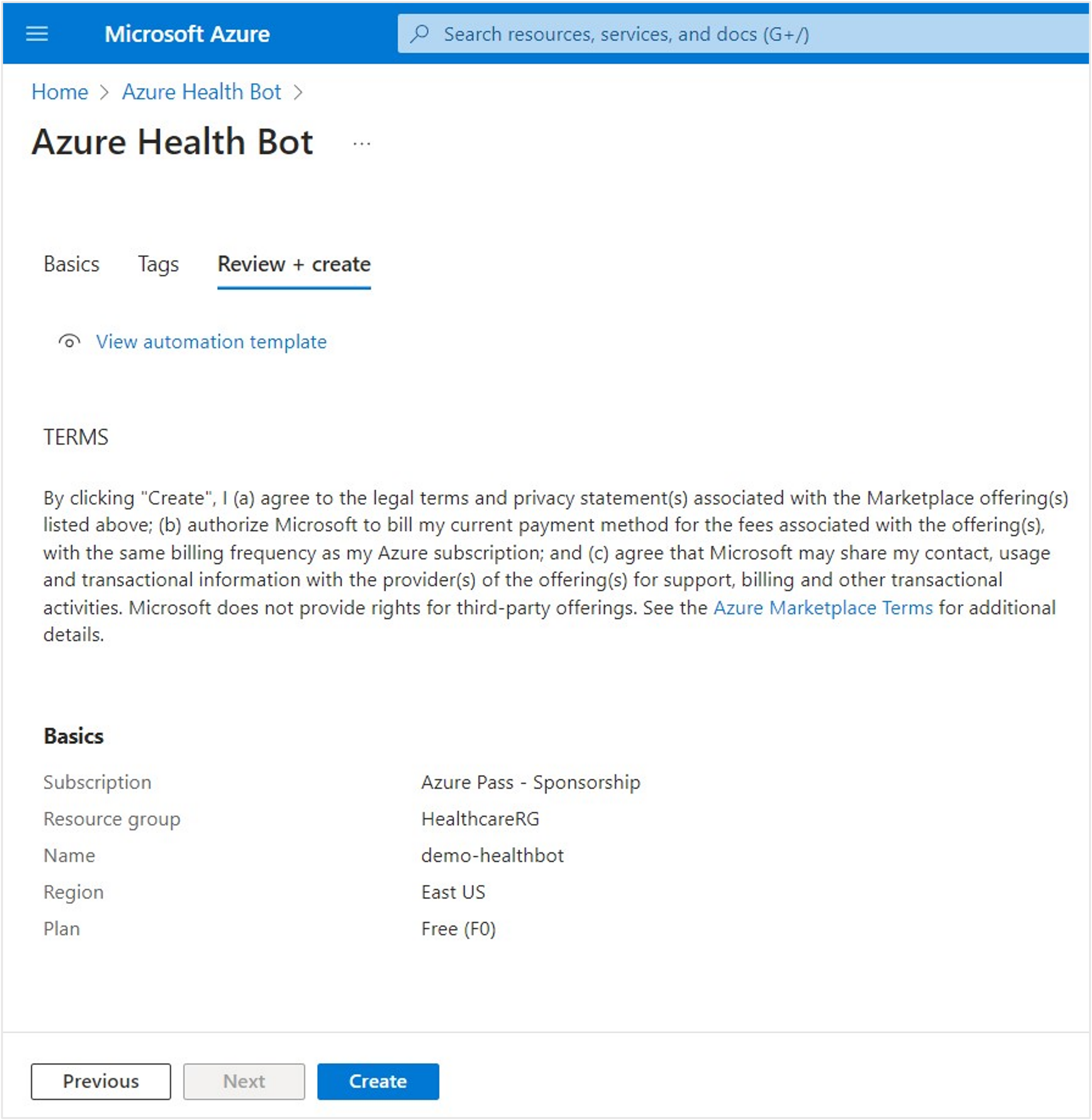Select demo-healthbot name value
Screen dimensions: 1092x1120
pos(492,856)
